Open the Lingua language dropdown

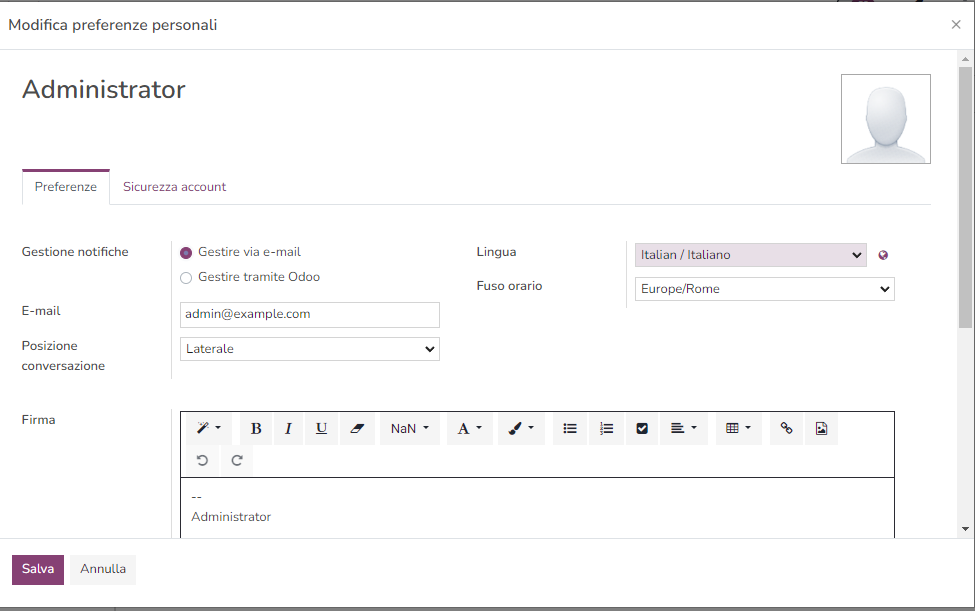coord(750,255)
